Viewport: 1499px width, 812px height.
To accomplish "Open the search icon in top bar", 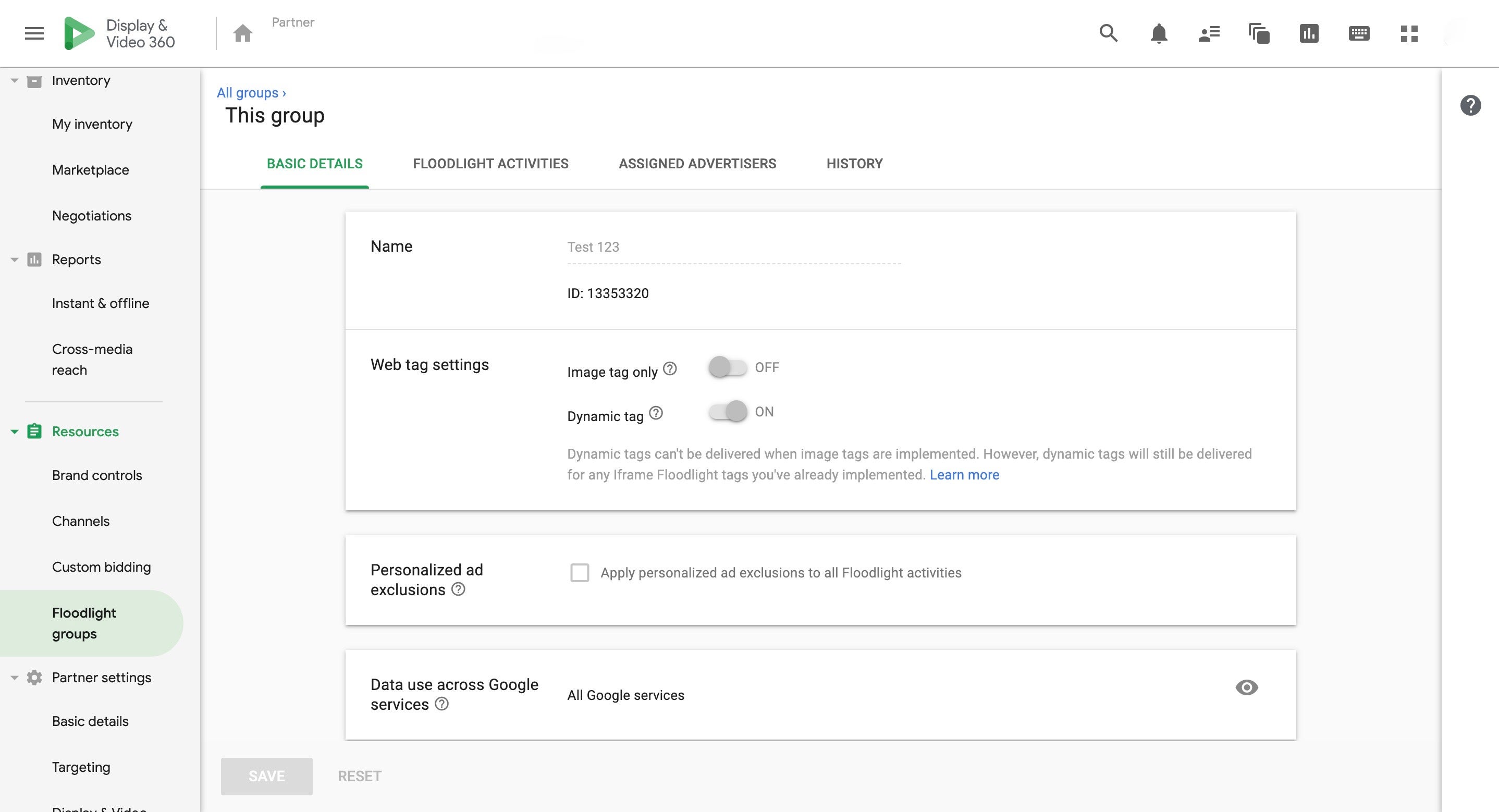I will click(x=1108, y=33).
